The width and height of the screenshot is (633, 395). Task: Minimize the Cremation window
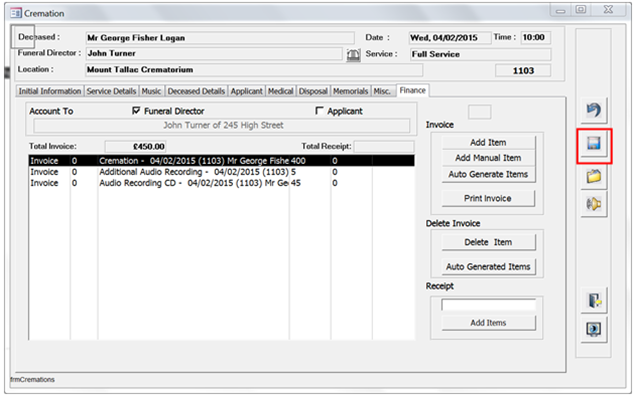560,10
